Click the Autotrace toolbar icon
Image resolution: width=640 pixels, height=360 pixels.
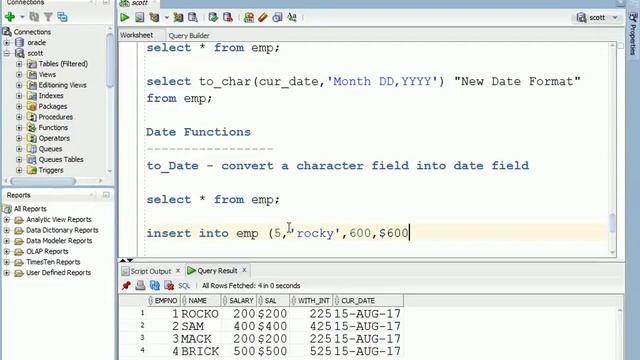(178, 17)
